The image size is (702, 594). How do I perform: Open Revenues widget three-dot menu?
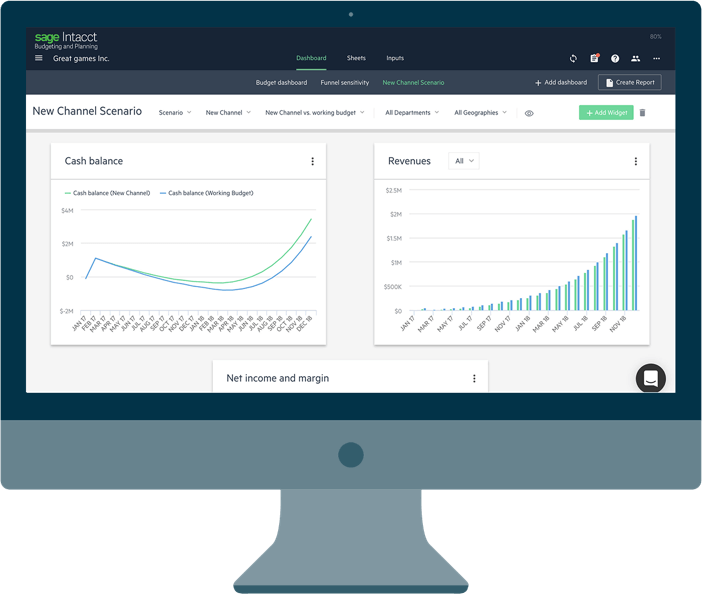click(635, 161)
